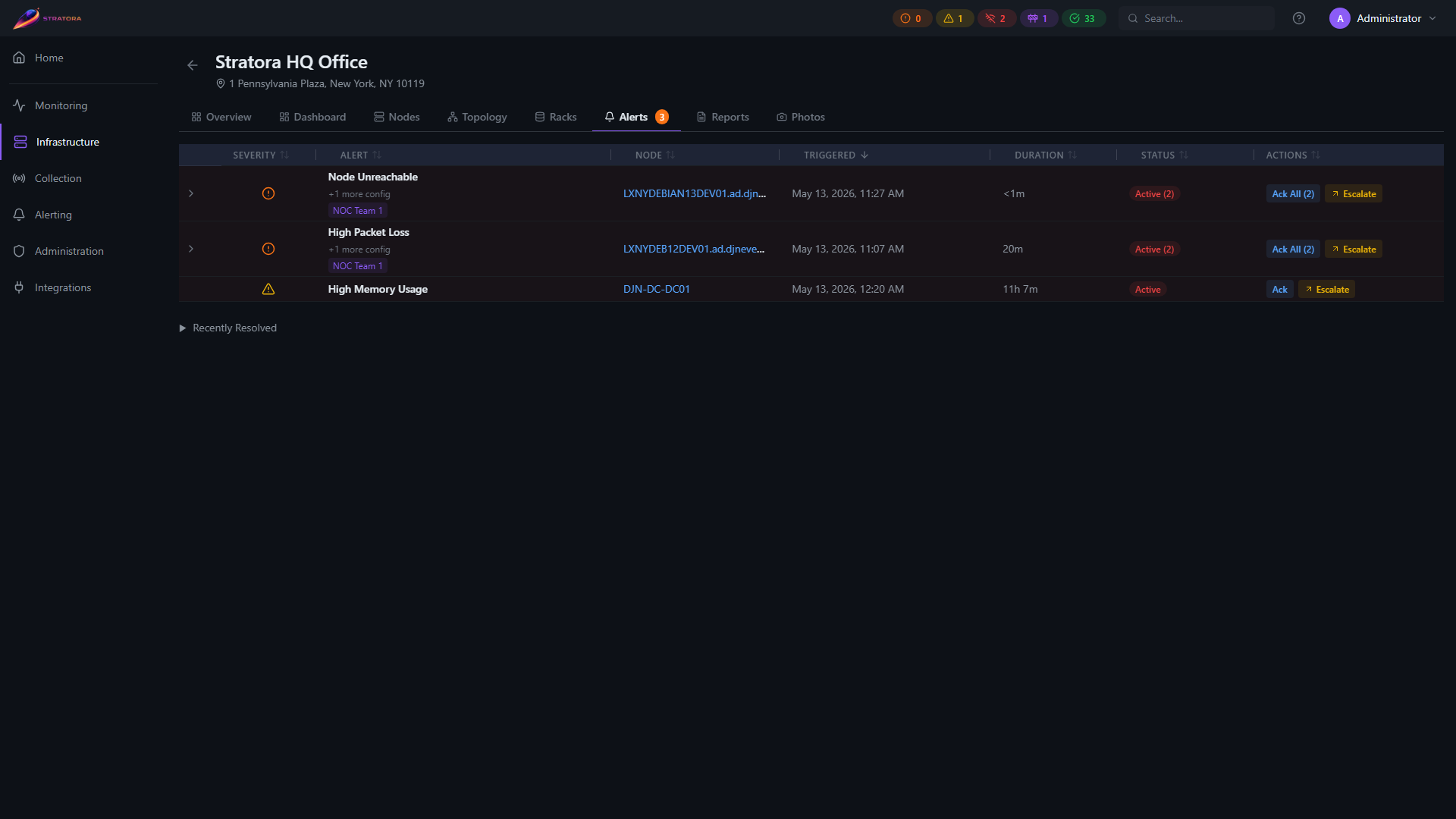Click Active status for High Memory Usage
Image resolution: width=1456 pixels, height=819 pixels.
(1147, 289)
